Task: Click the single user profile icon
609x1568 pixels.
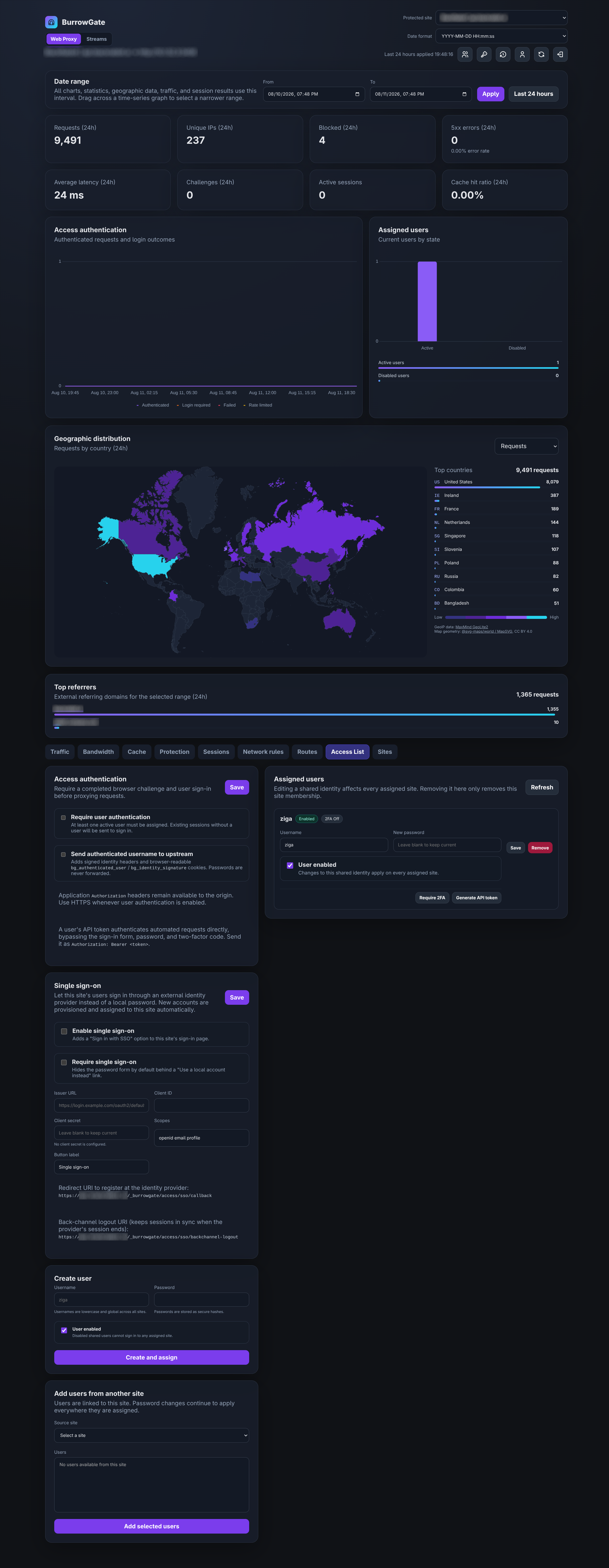Action: [x=522, y=54]
